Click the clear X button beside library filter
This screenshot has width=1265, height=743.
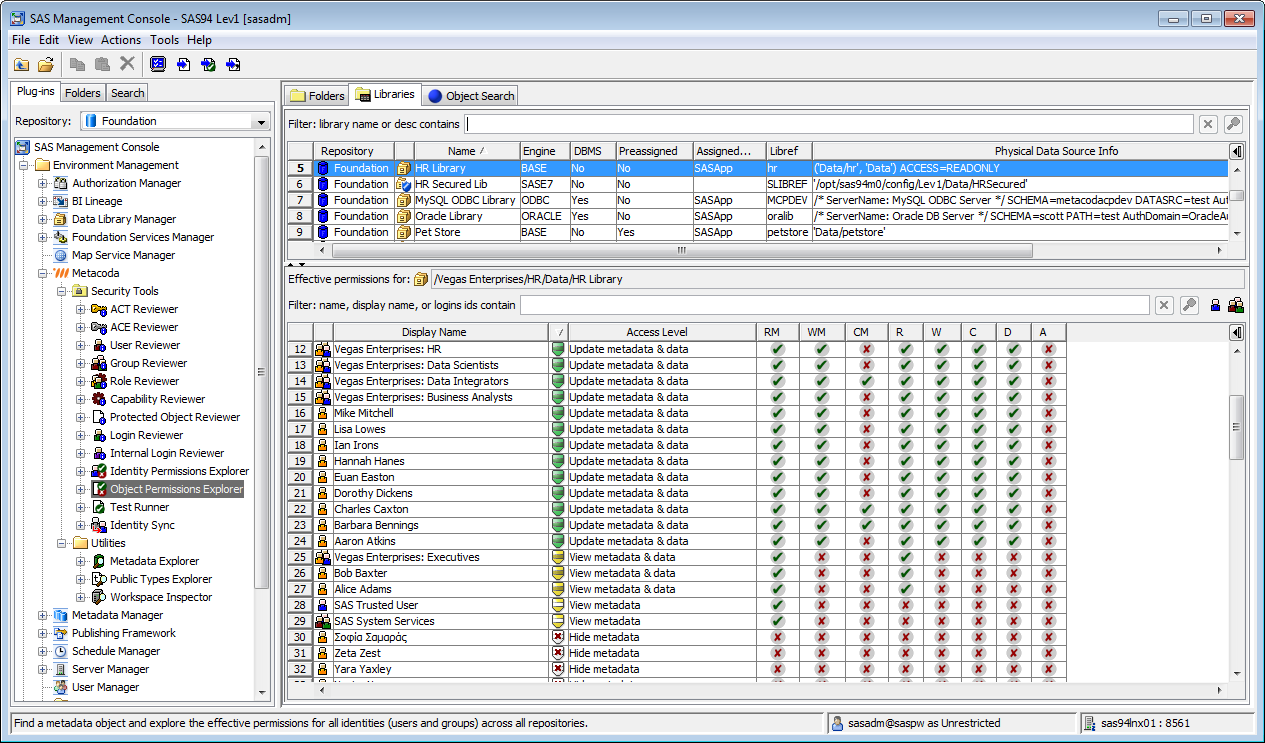(x=1208, y=124)
